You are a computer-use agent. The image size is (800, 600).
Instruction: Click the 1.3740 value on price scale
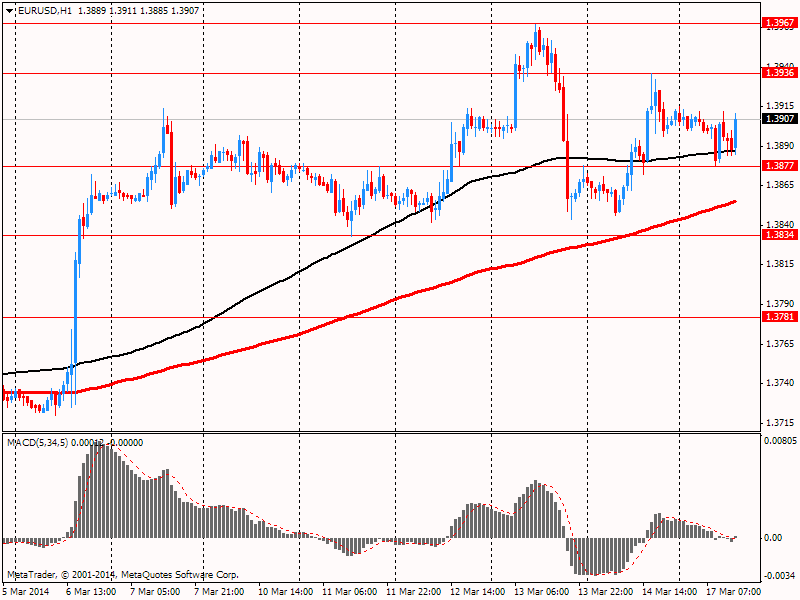(780, 383)
